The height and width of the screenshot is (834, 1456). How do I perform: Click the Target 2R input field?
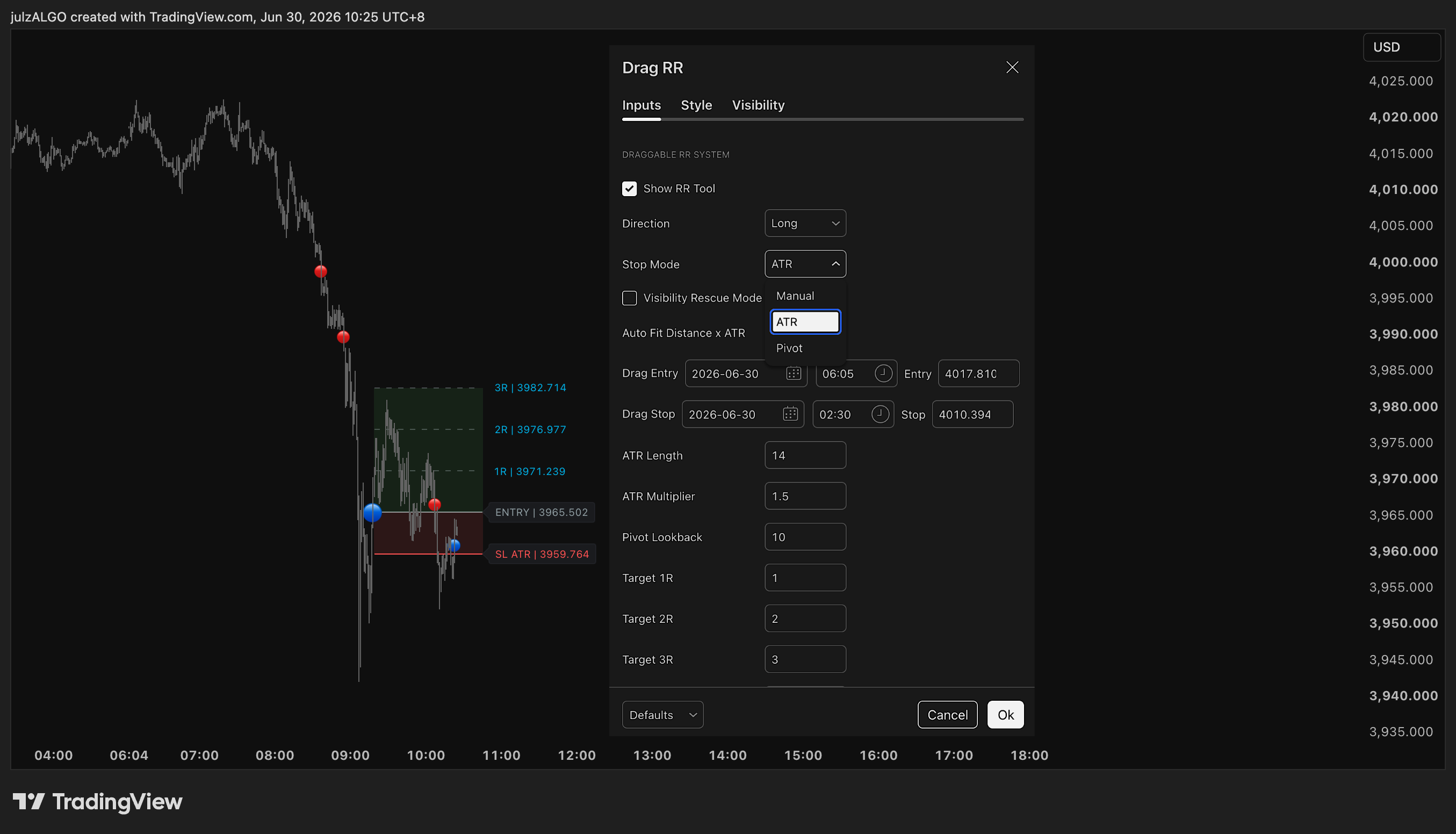pyautogui.click(x=805, y=619)
